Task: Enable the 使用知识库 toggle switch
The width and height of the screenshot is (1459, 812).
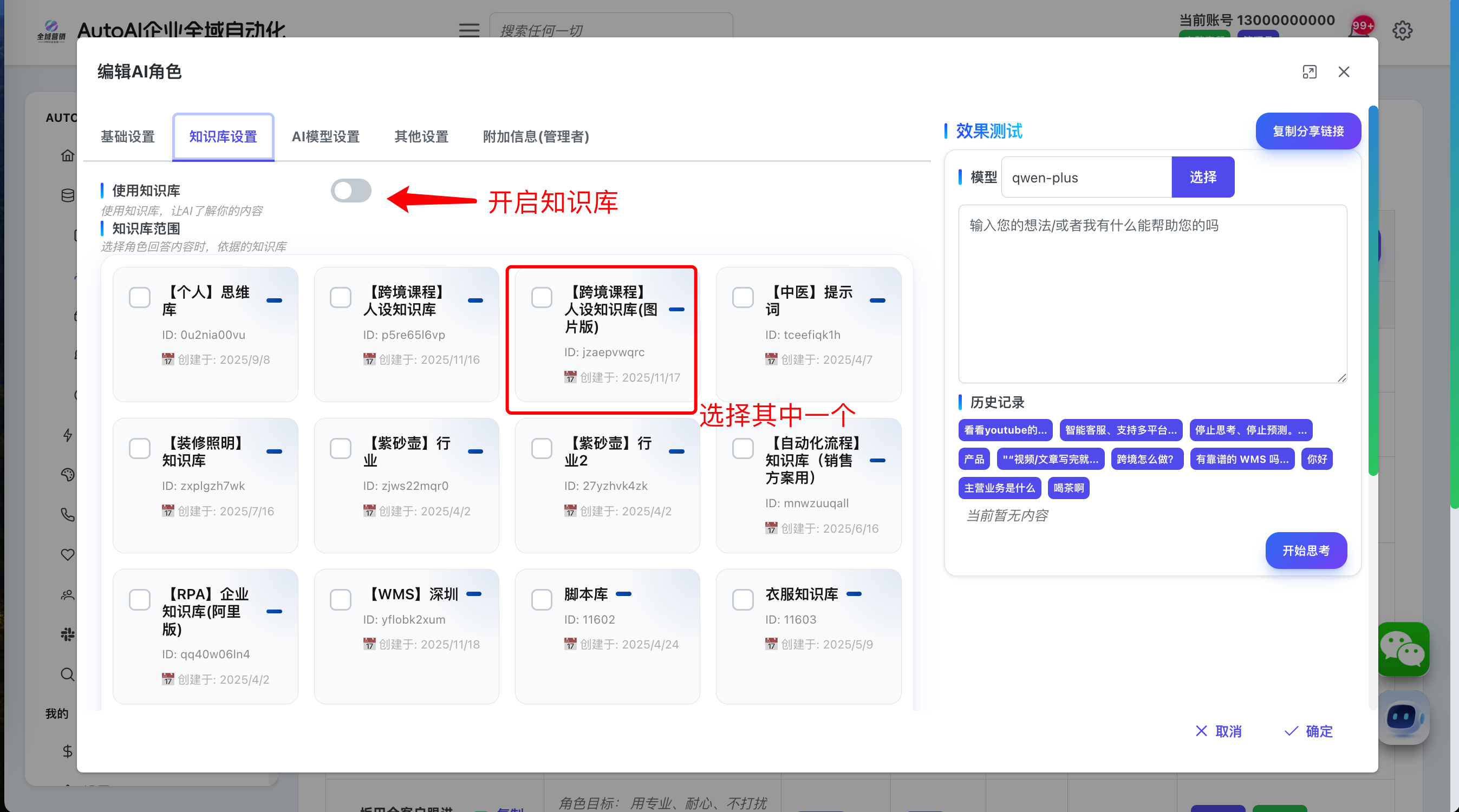Action: click(350, 191)
